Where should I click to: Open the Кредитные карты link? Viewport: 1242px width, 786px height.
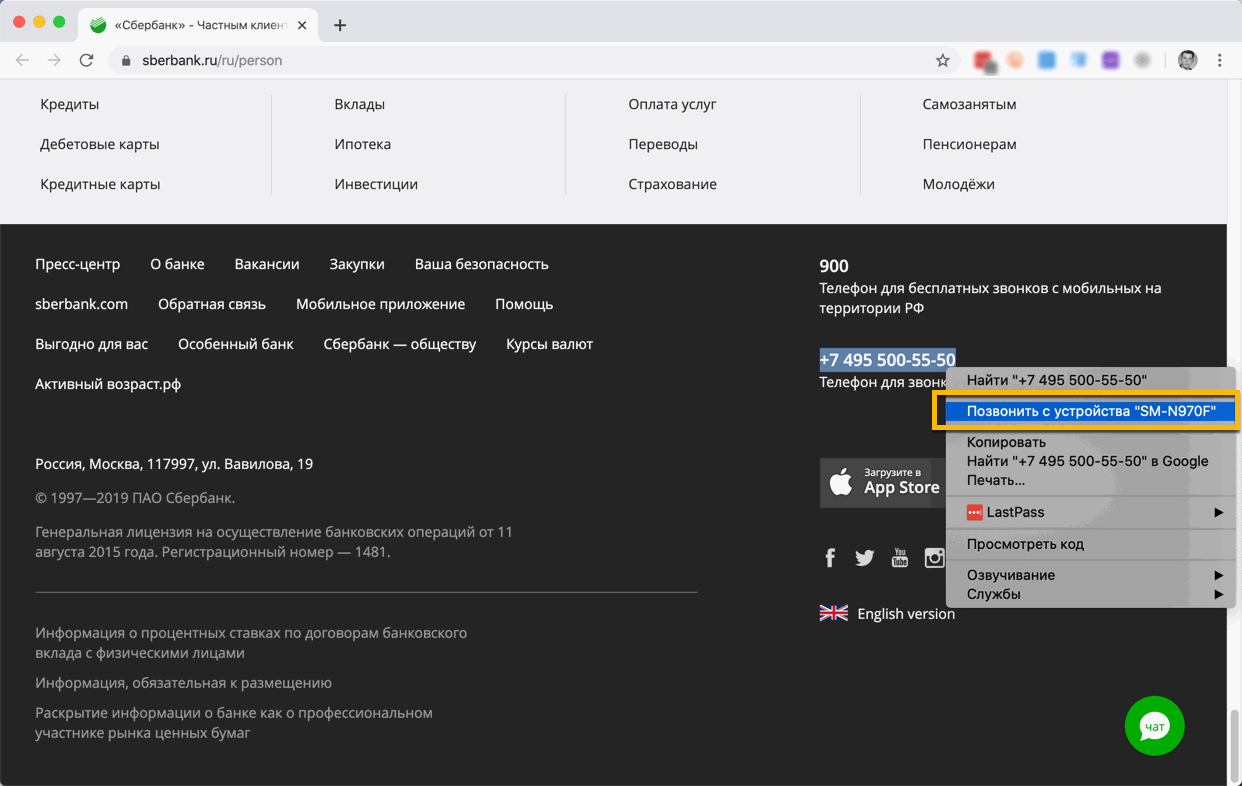click(100, 184)
